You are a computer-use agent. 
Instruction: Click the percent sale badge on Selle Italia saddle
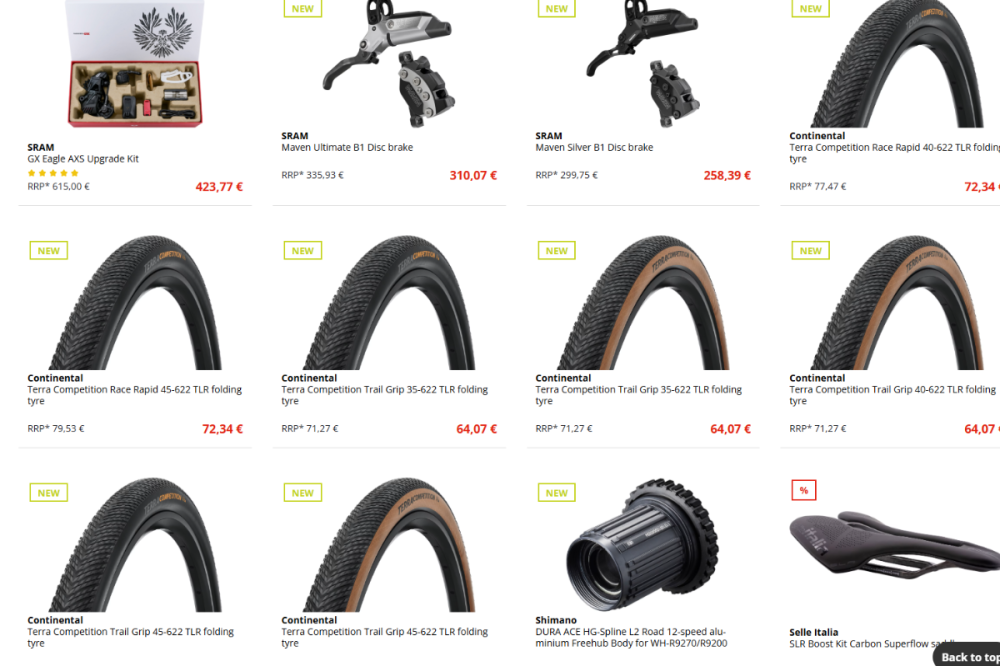tap(804, 490)
